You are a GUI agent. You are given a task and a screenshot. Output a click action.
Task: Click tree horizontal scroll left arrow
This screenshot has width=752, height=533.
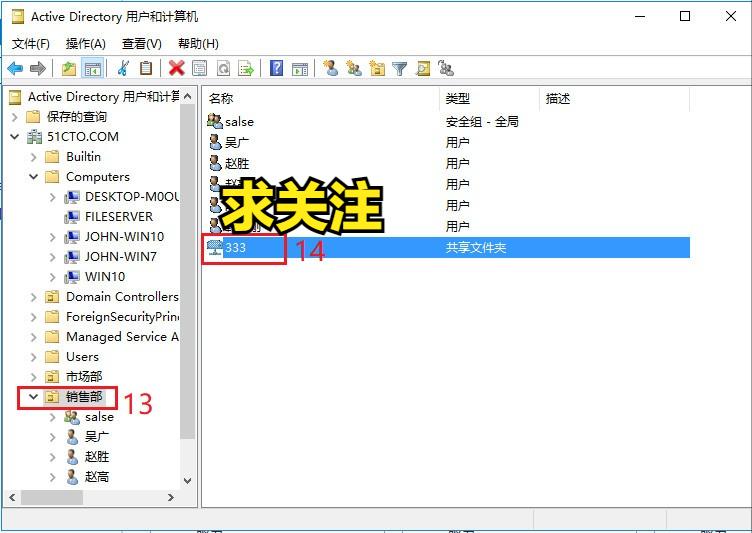pos(12,497)
